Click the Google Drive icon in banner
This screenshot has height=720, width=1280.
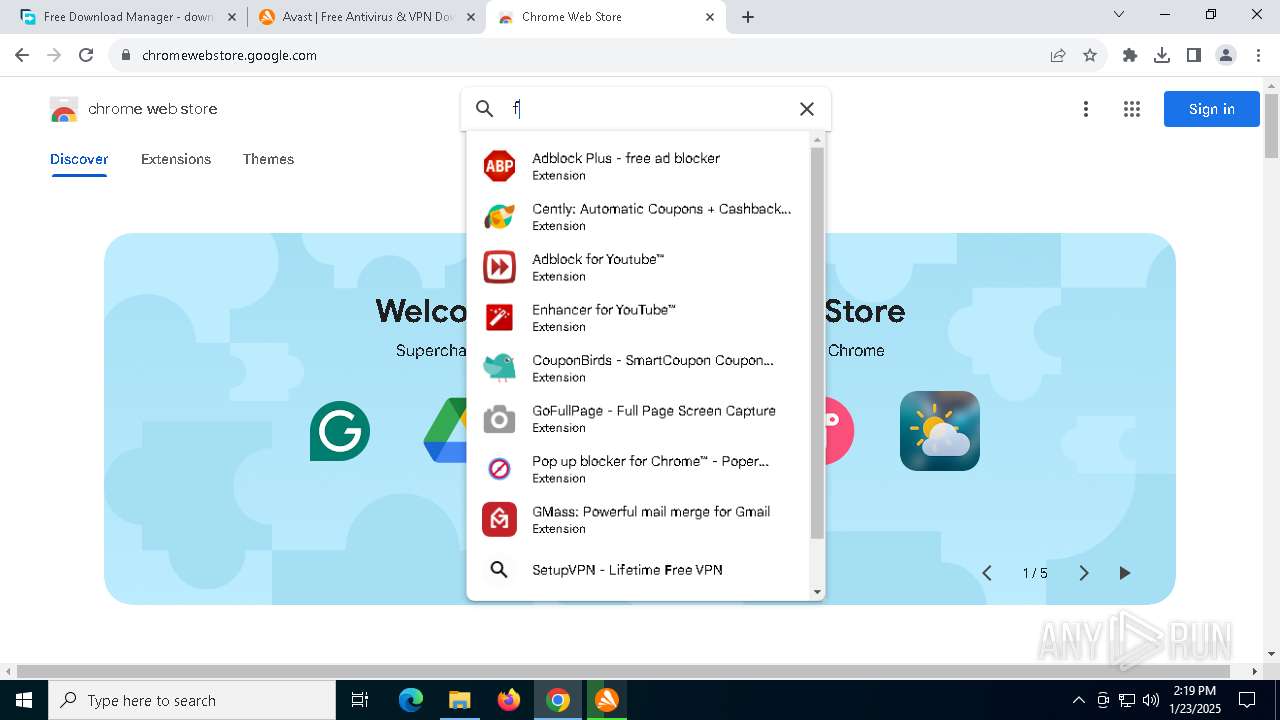(x=446, y=431)
